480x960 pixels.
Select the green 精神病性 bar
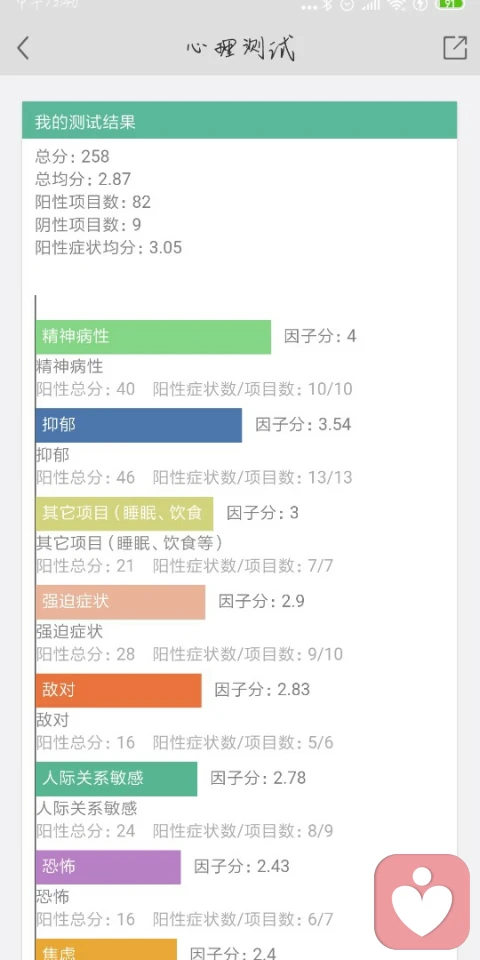pos(153,337)
